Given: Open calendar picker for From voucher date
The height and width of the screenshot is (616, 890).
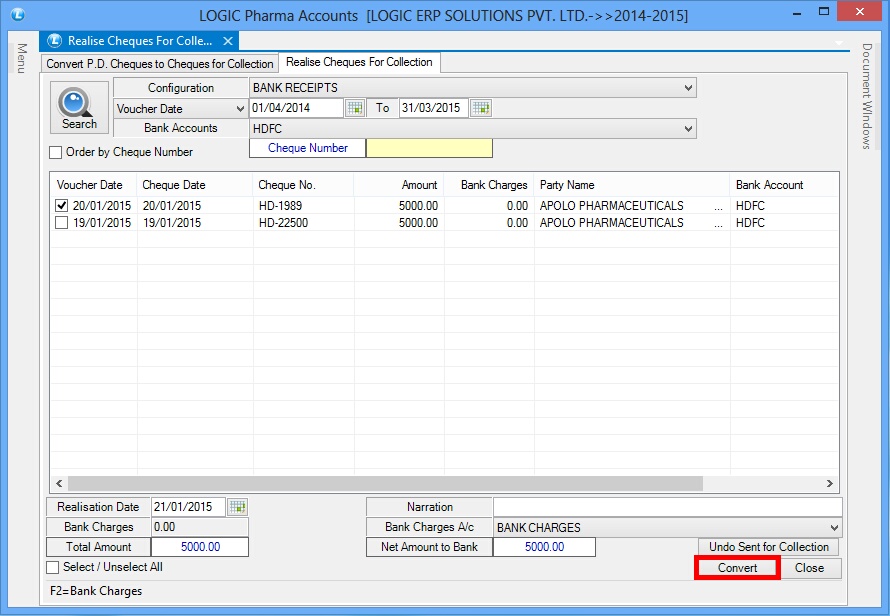Looking at the screenshot, I should 356,108.
